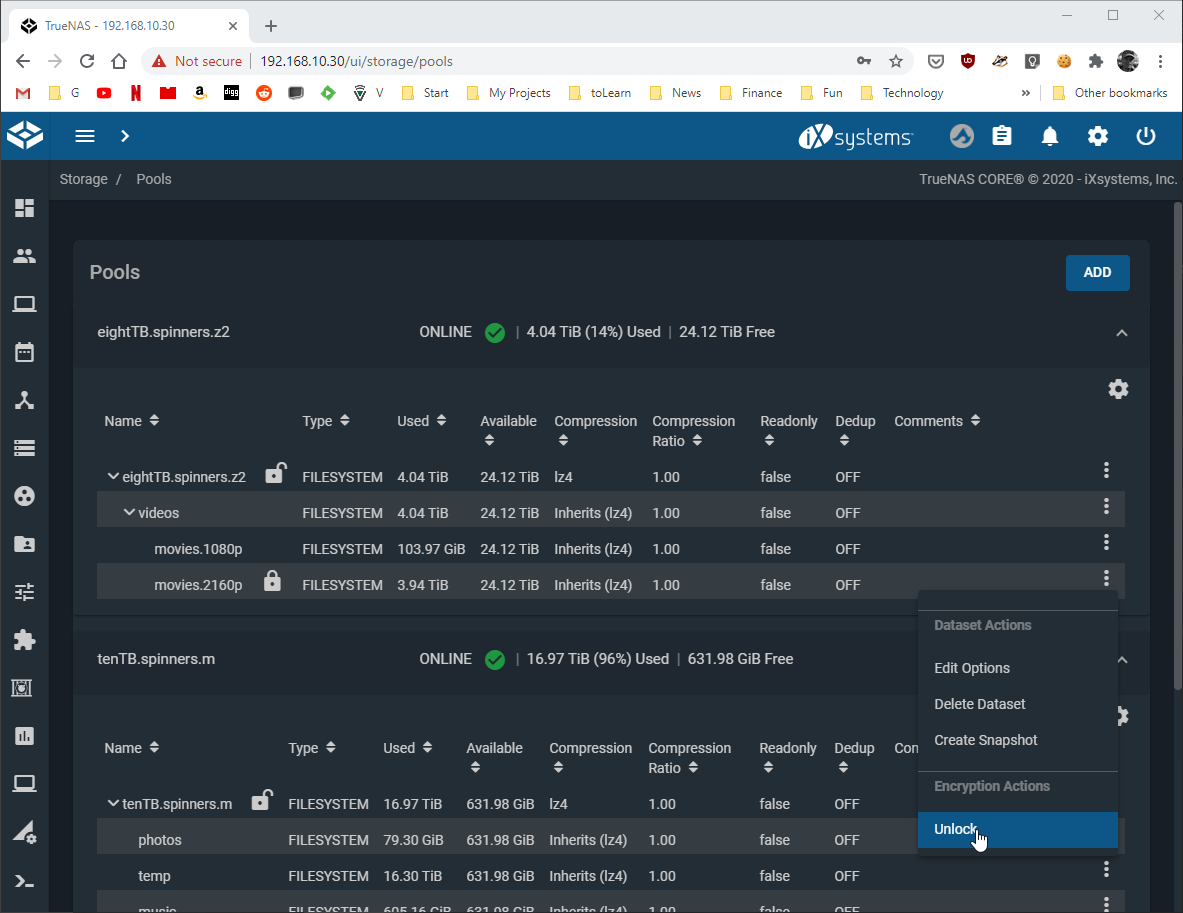
Task: Click the TrueCommand status icon
Action: pos(961,136)
